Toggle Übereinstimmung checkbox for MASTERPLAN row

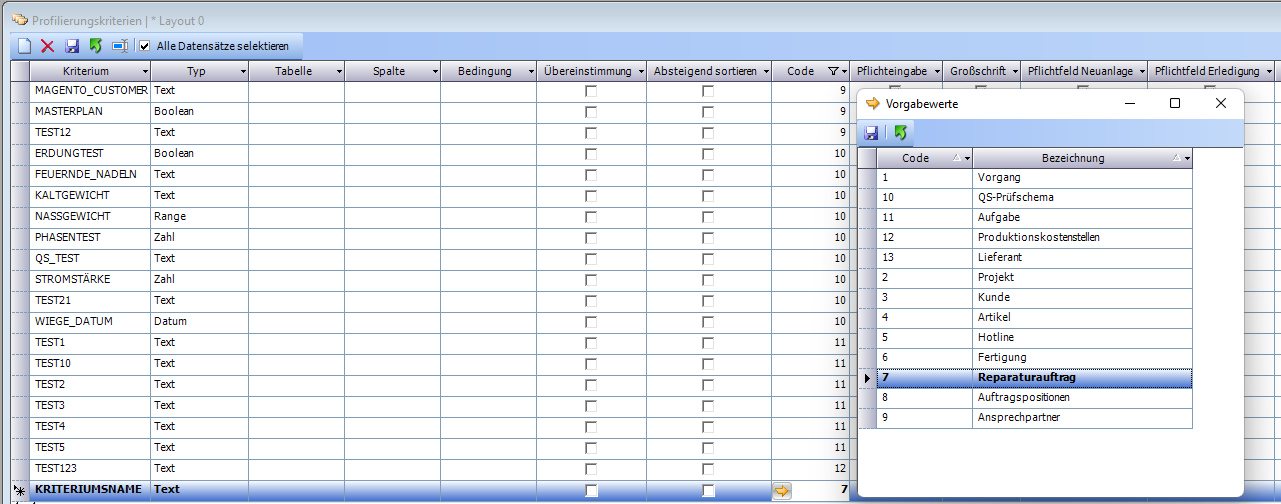[x=591, y=112]
